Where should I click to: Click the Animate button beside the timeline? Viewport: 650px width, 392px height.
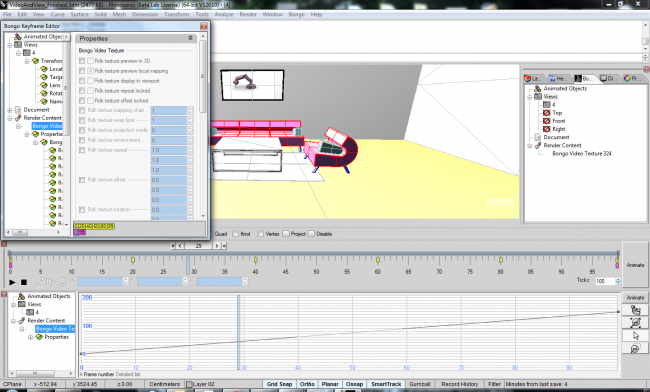[635, 265]
